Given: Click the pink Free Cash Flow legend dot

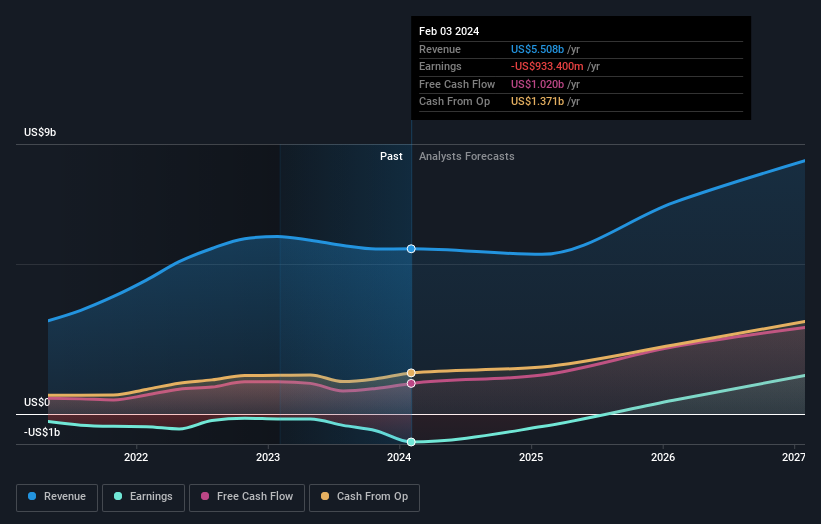Looking at the screenshot, I should 205,496.
